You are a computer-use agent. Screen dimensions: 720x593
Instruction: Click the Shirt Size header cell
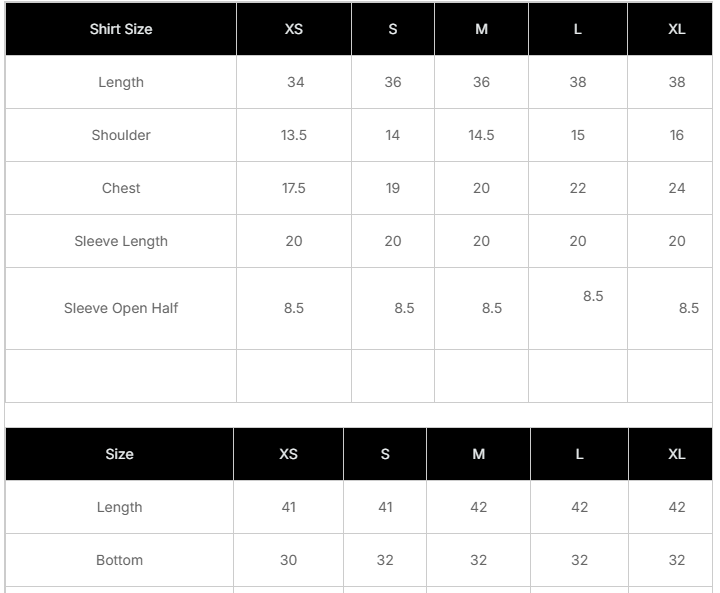pos(121,29)
